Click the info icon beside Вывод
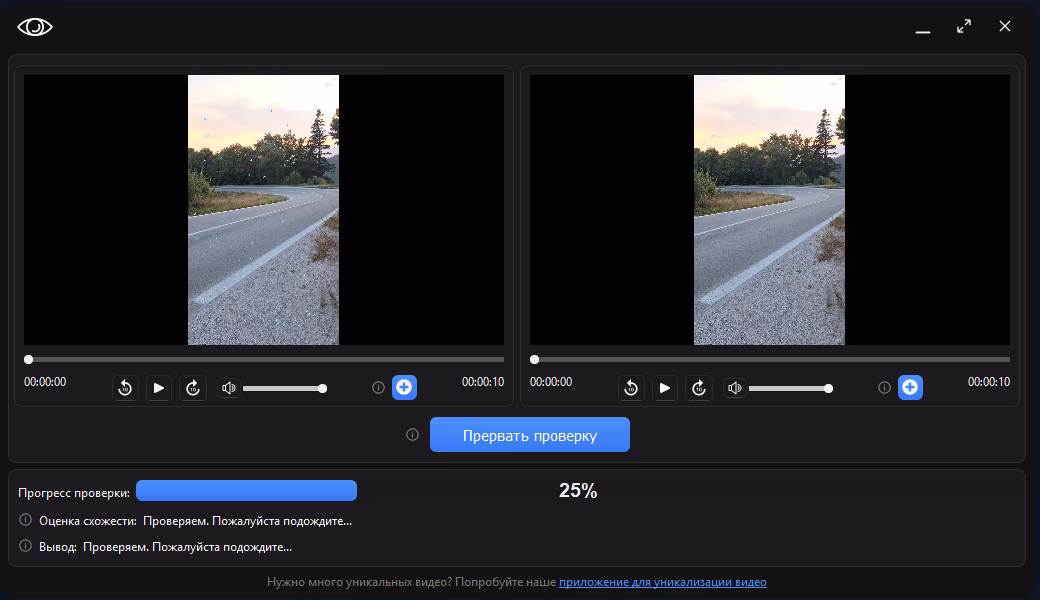 (26, 546)
